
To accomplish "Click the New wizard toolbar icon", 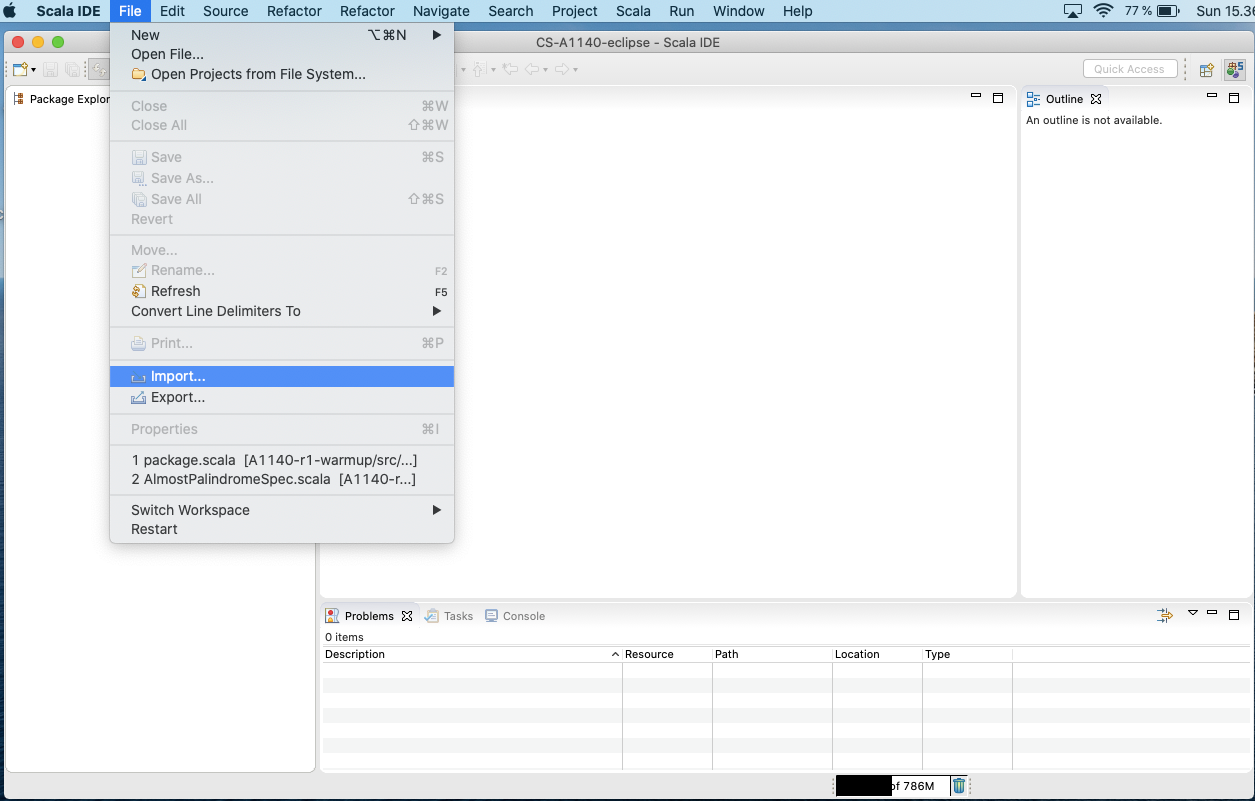I will [x=19, y=69].
